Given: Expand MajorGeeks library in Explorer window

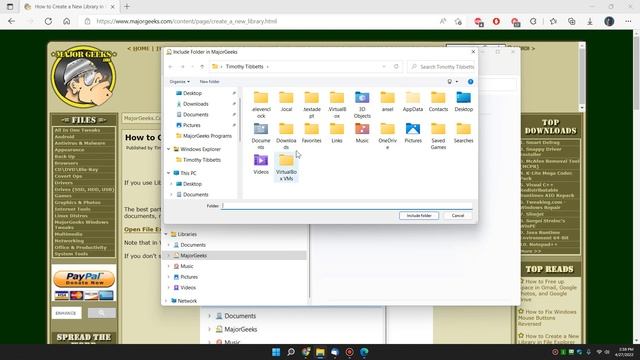Looking at the screenshot, I should coord(169,256).
